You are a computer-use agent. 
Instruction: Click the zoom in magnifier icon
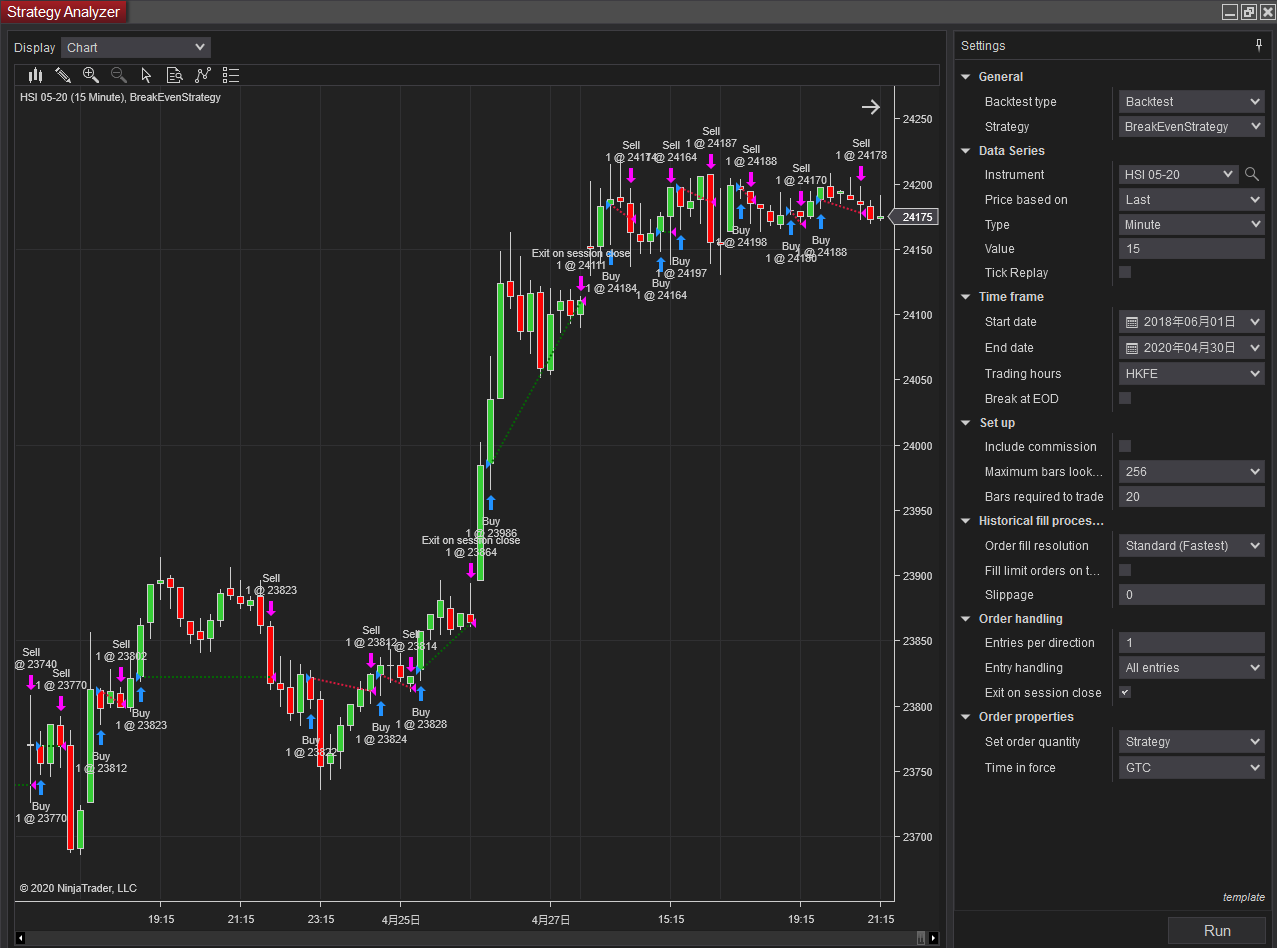point(91,75)
